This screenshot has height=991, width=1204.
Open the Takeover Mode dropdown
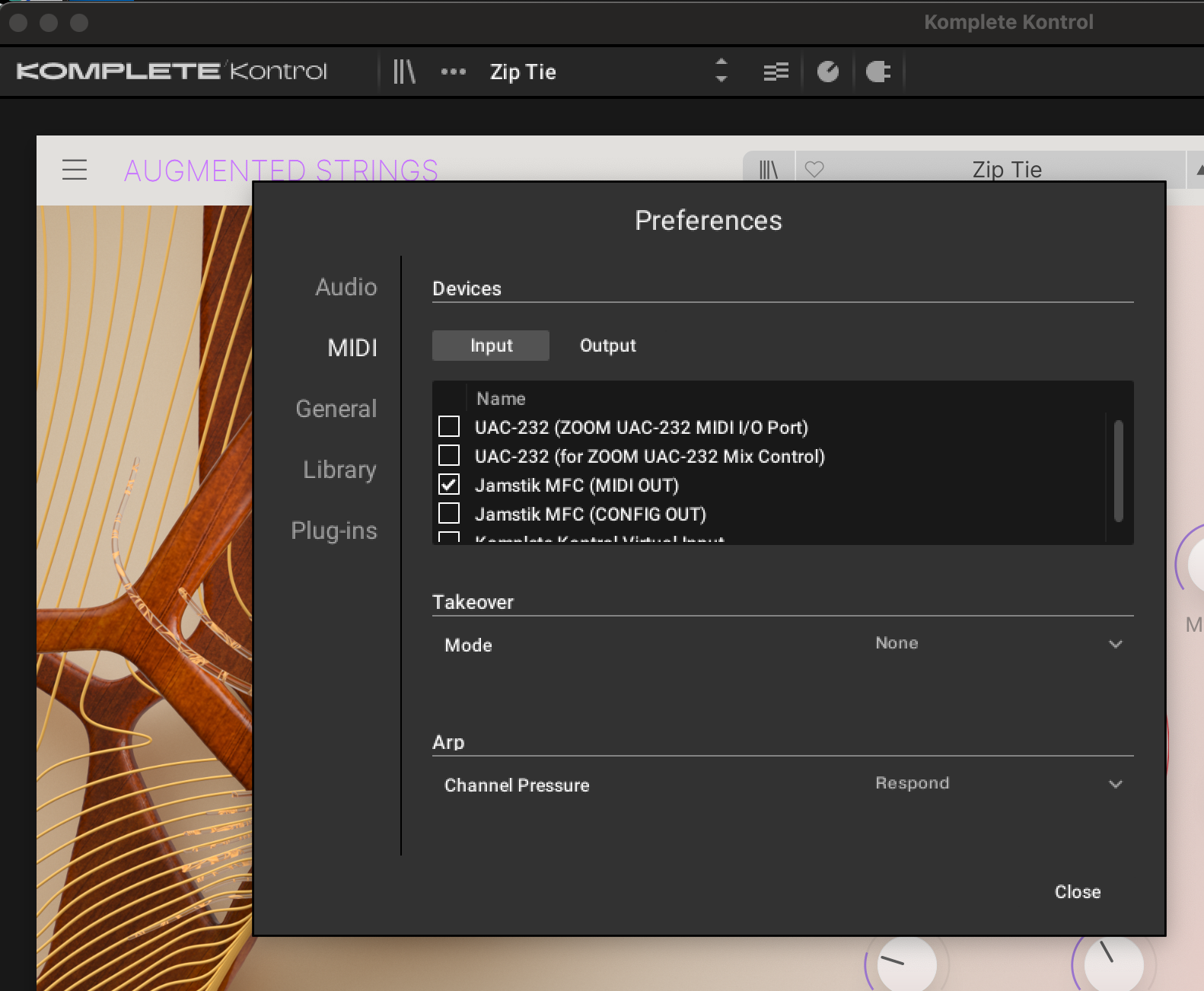[999, 644]
